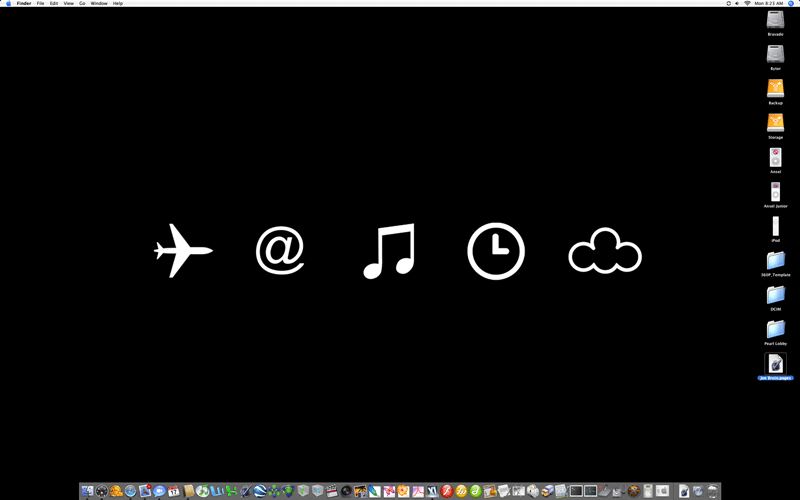Open the Go menu

(82, 3)
